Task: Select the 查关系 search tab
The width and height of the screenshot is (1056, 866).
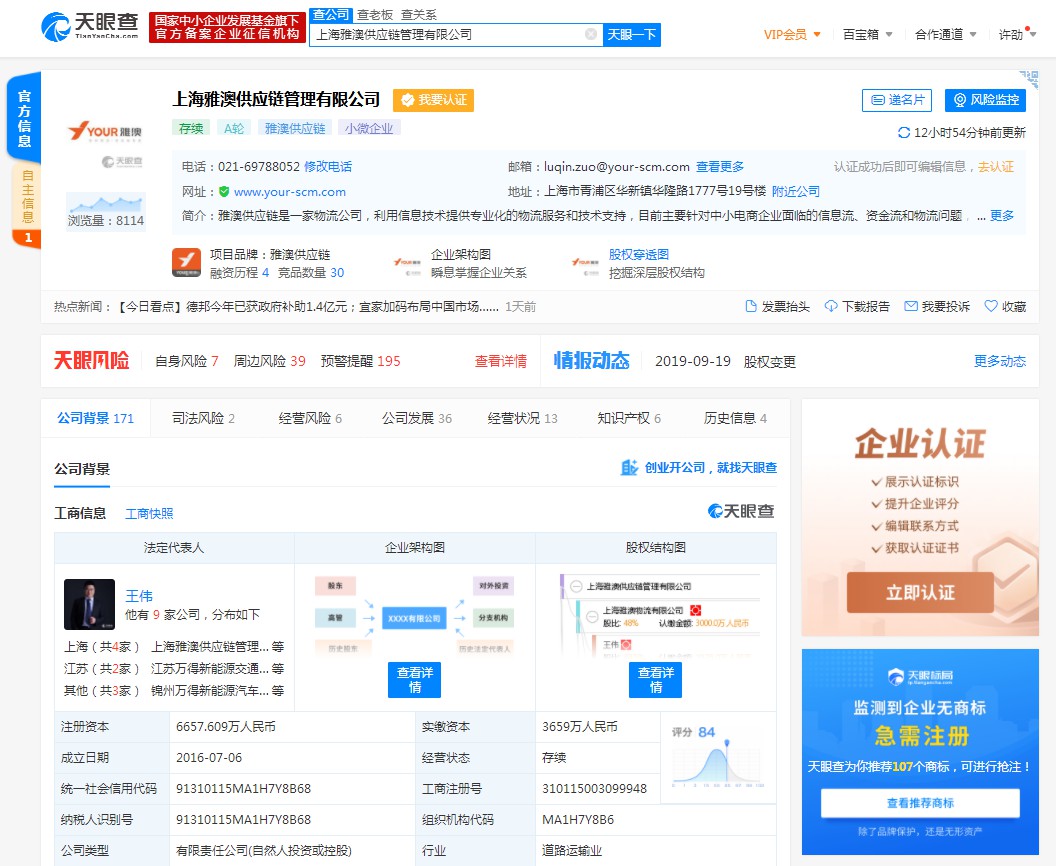Action: (x=419, y=15)
